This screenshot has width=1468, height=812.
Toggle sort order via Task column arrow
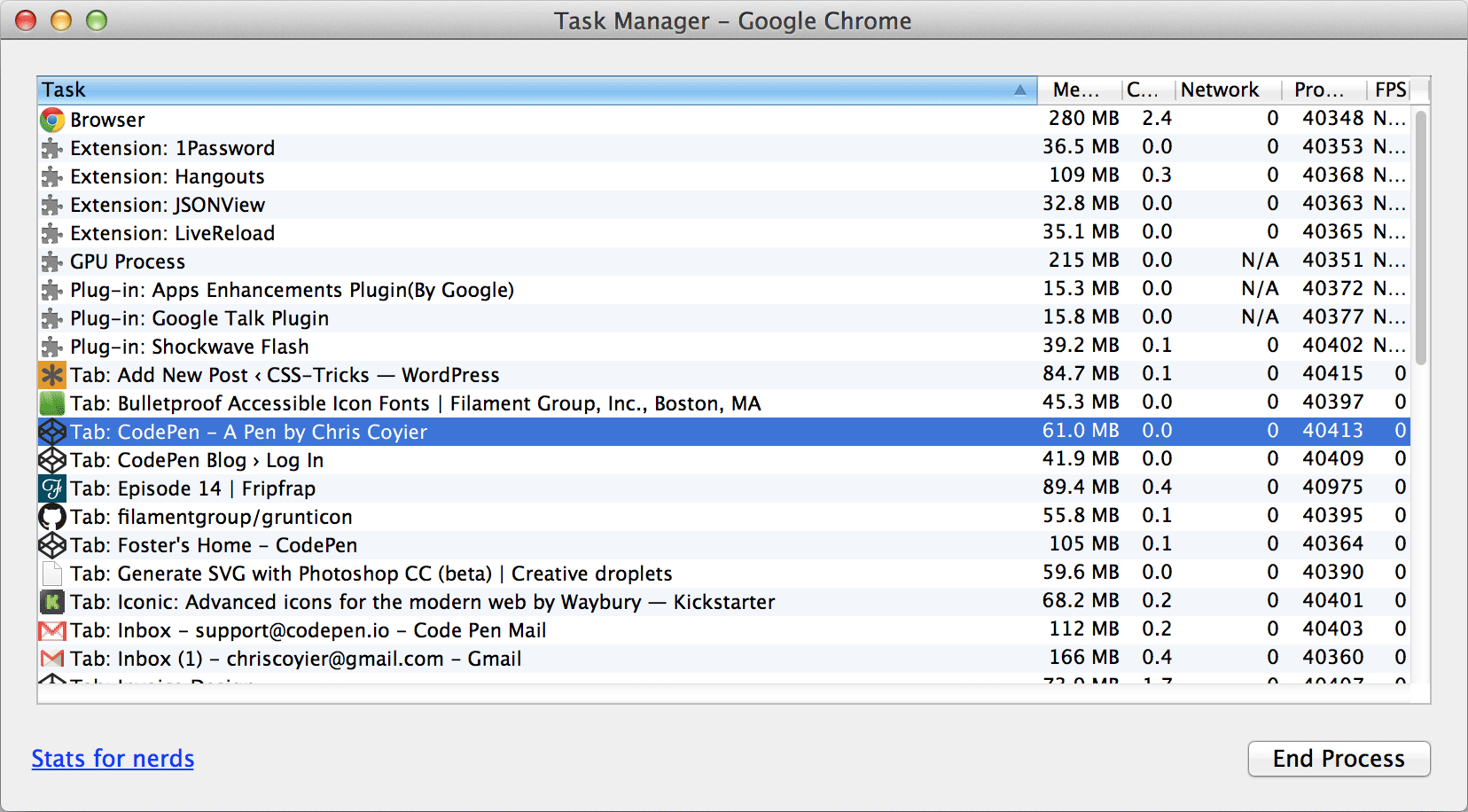pyautogui.click(x=1019, y=90)
